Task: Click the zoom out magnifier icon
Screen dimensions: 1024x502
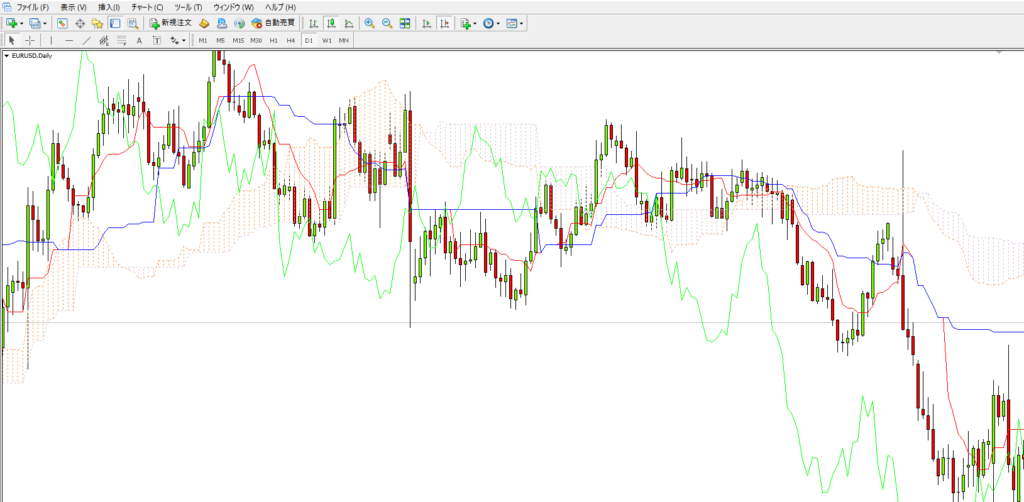Action: pos(387,23)
